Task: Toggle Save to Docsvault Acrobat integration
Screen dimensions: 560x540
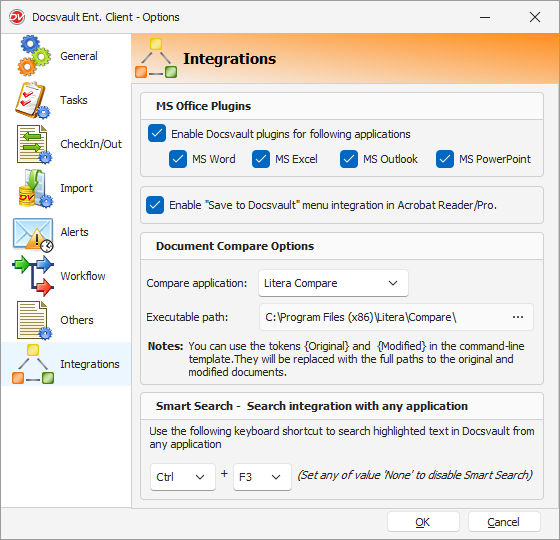Action: coord(155,205)
